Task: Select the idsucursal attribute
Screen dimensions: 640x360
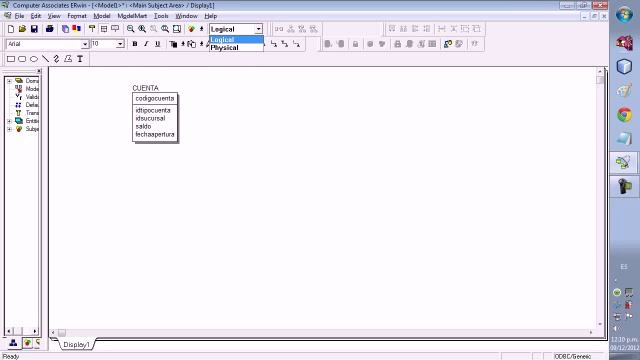Action: (150, 118)
